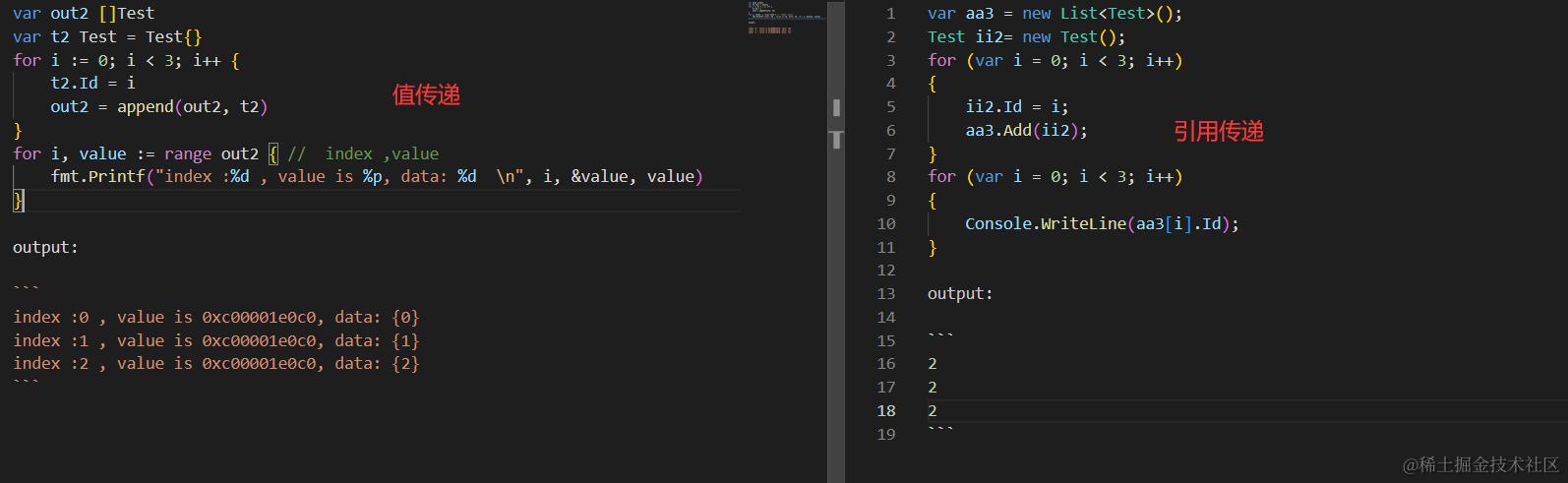The height and width of the screenshot is (483, 1568).
Task: Click the output '2' on current line 18
Action: pyautogui.click(x=933, y=410)
